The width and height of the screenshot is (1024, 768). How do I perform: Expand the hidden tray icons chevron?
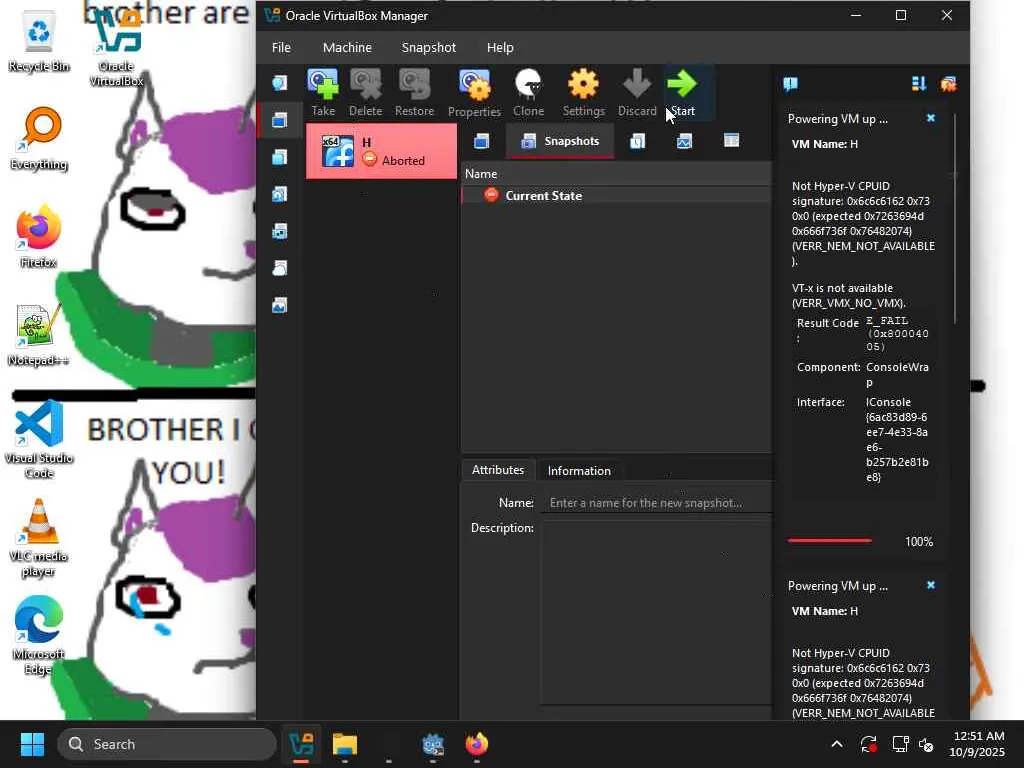(x=837, y=744)
